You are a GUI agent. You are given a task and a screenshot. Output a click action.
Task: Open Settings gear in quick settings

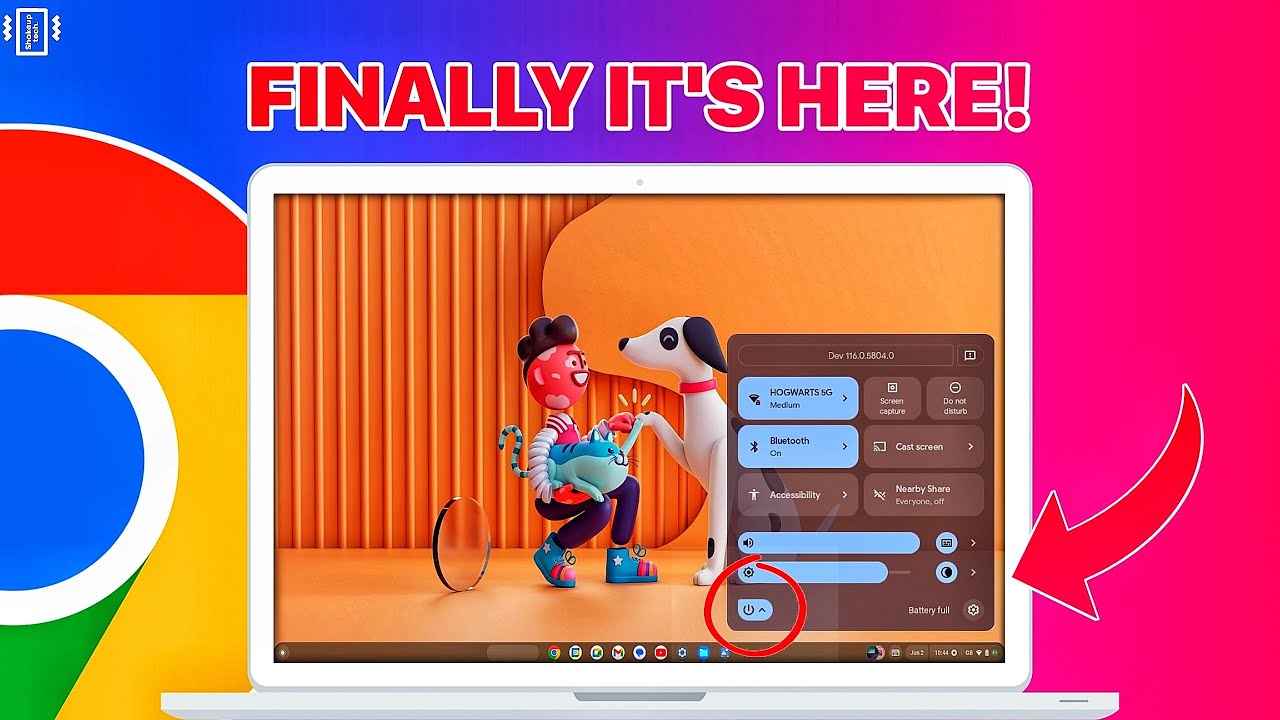tap(973, 610)
